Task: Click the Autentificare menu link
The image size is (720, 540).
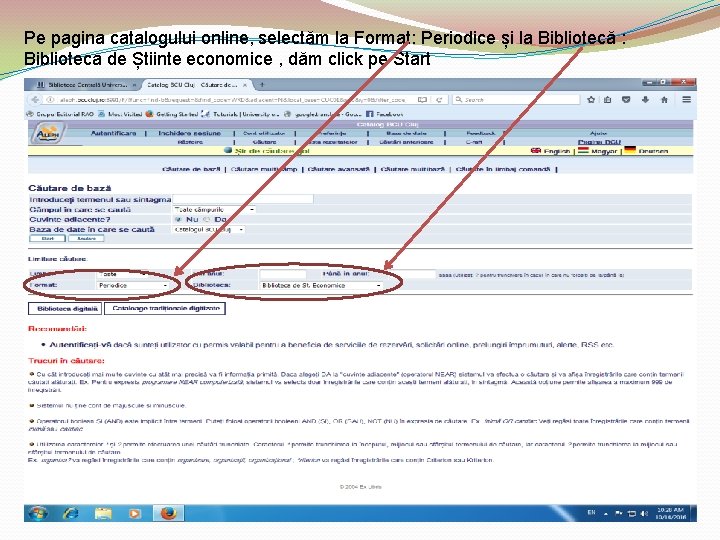Action: [113, 133]
